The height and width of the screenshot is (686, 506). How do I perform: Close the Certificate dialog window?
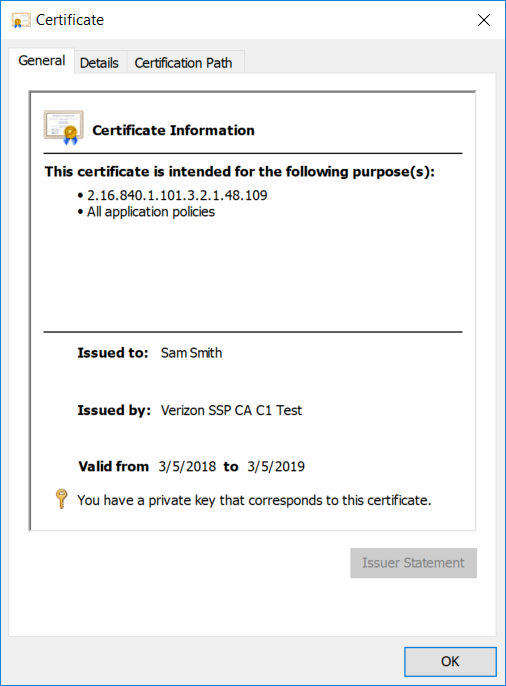(484, 20)
